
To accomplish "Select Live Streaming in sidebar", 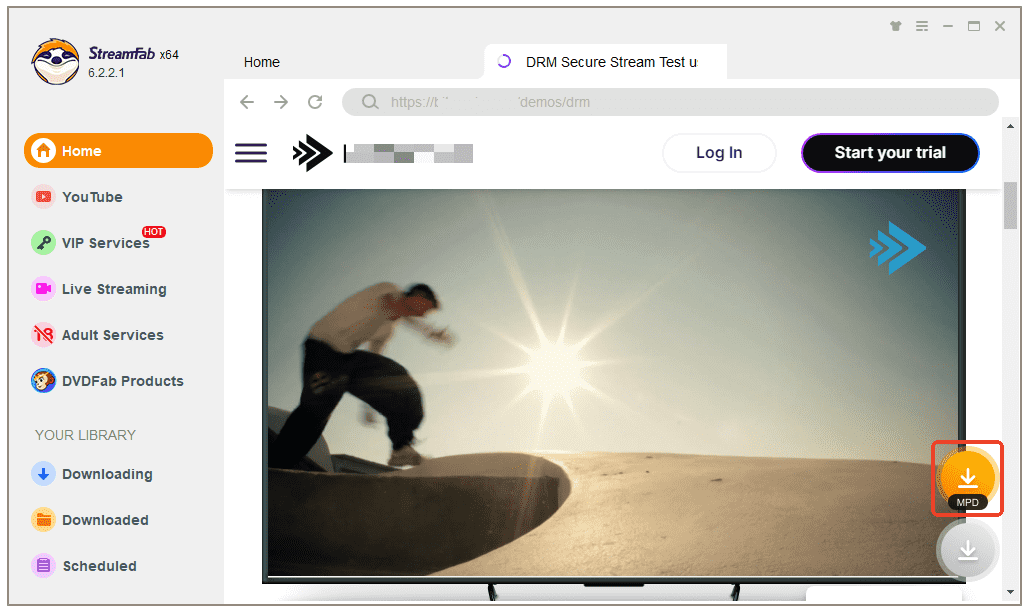I will click(x=99, y=289).
